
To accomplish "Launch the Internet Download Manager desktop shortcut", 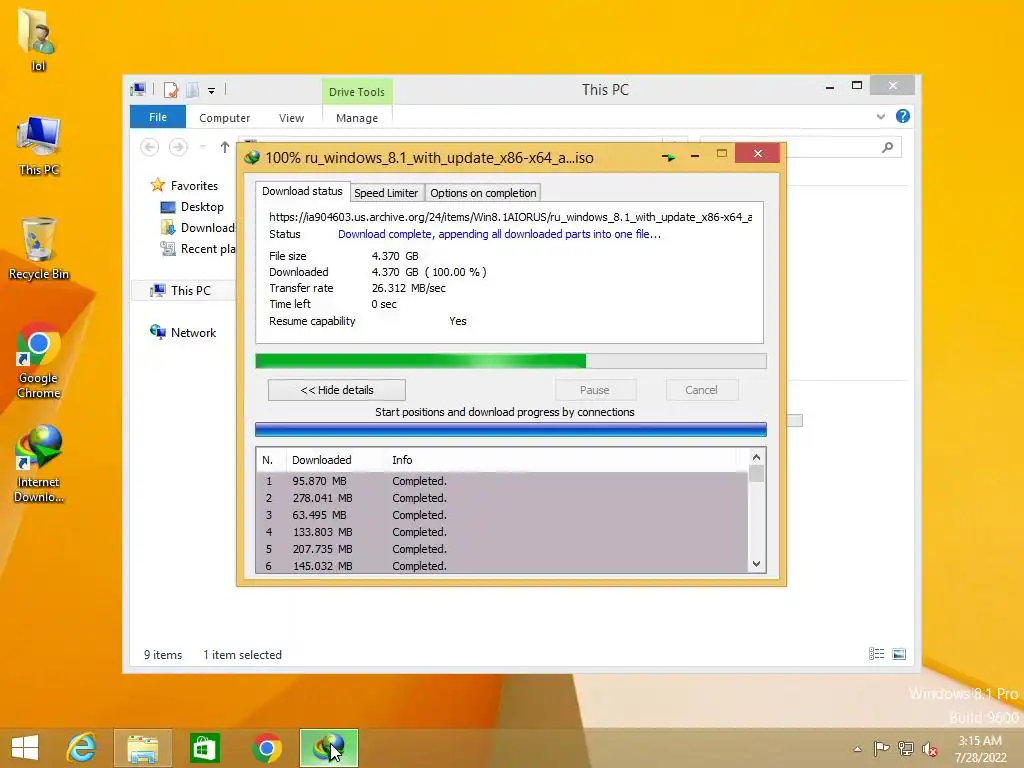I will [39, 464].
